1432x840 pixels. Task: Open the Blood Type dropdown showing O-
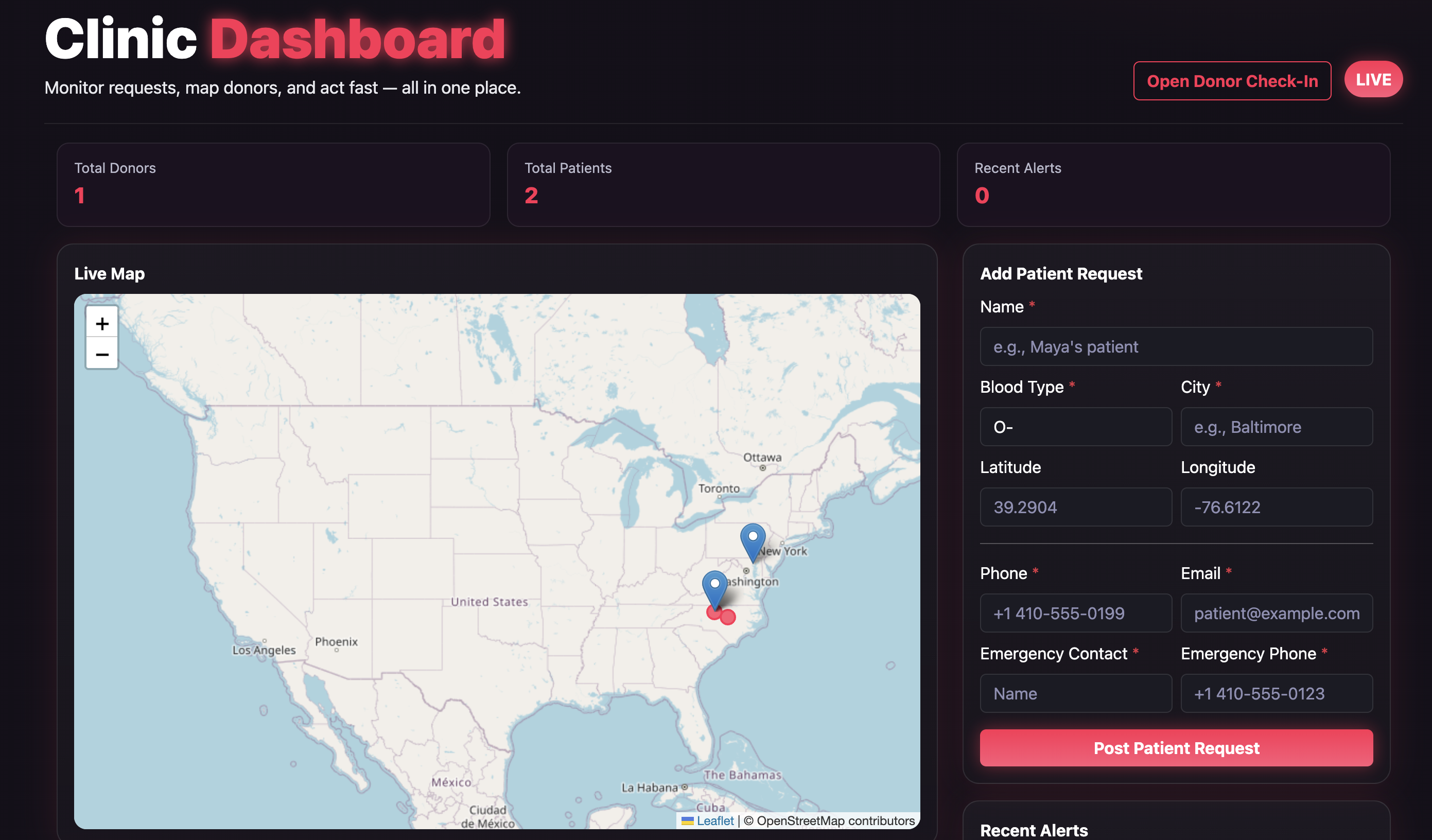[x=1075, y=427]
